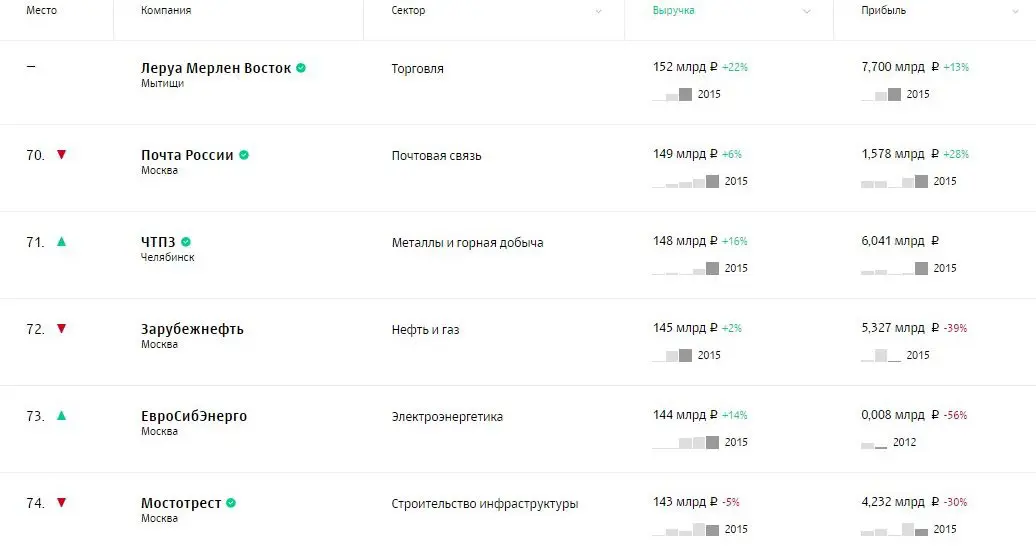Click the Компания column header
This screenshot has height=546, width=1036.
point(166,11)
